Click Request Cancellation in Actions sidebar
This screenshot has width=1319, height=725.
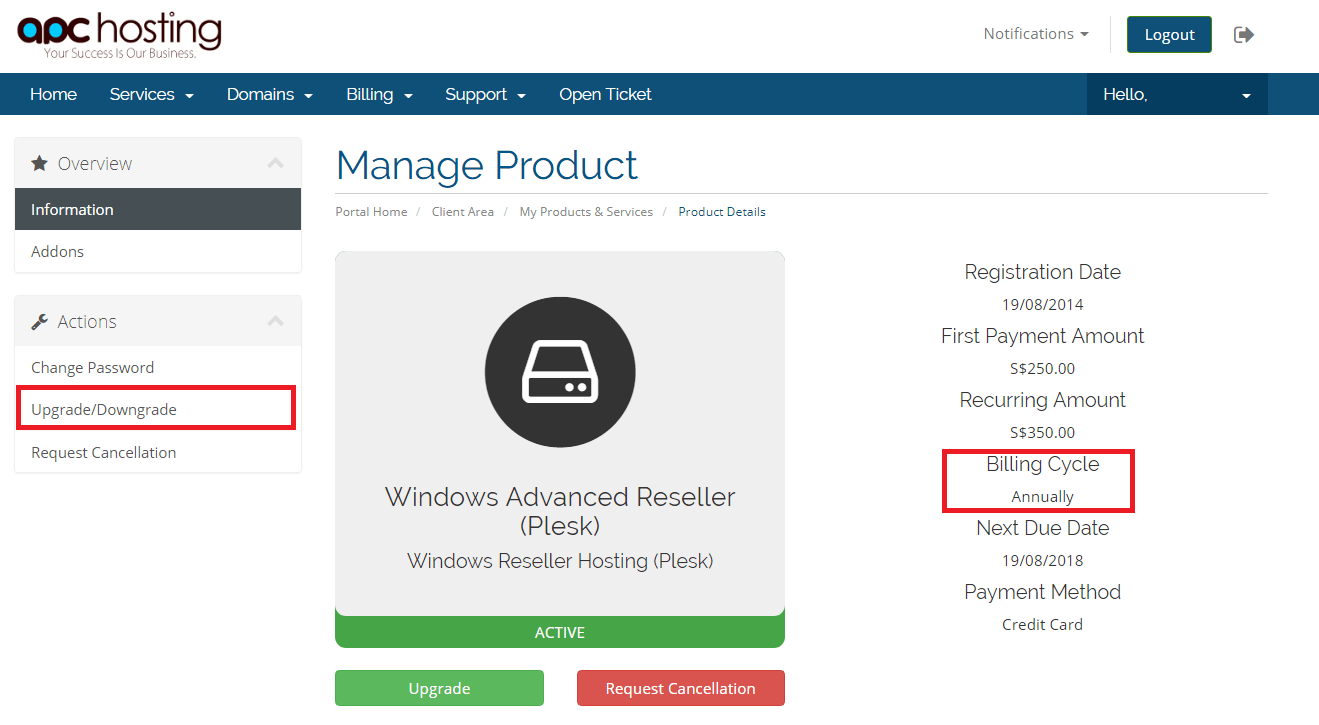pos(158,452)
